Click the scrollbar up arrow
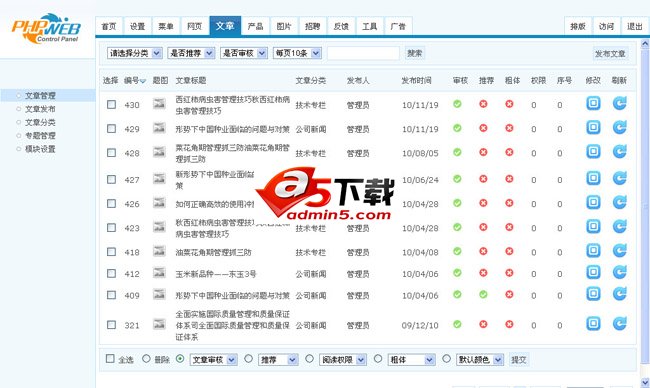Viewport: 650px width, 388px height. click(645, 43)
